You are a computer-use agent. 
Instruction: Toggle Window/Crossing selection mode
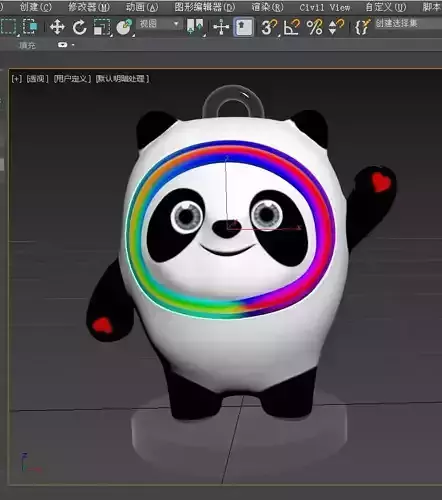click(30, 27)
